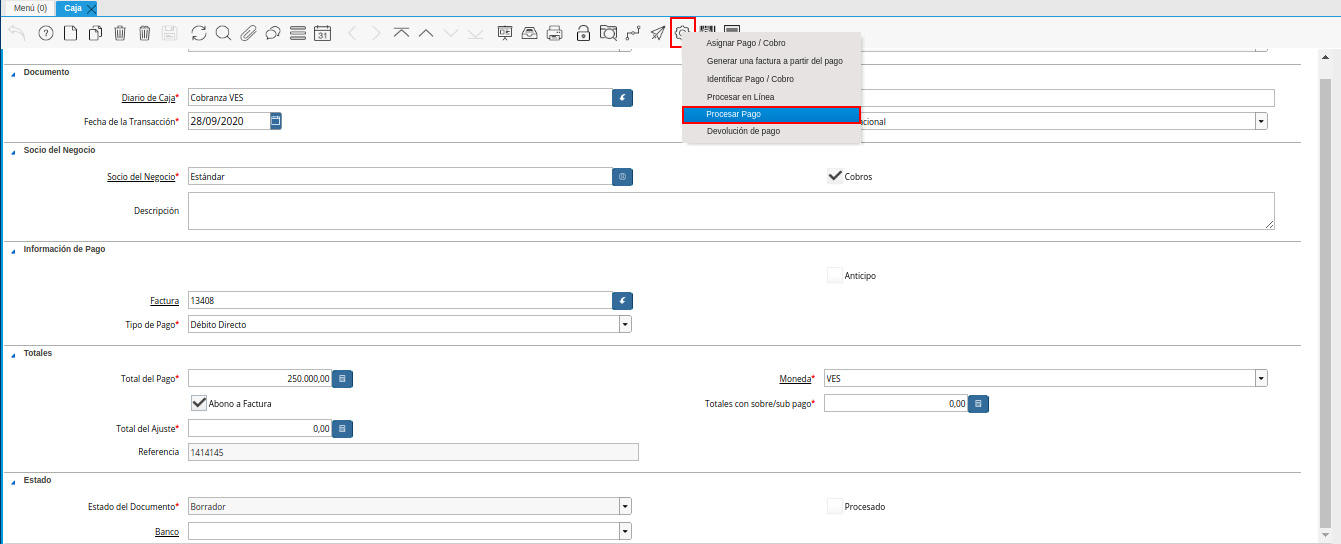Open the chat bubbles icon
This screenshot has width=1341, height=544.
coord(272,33)
